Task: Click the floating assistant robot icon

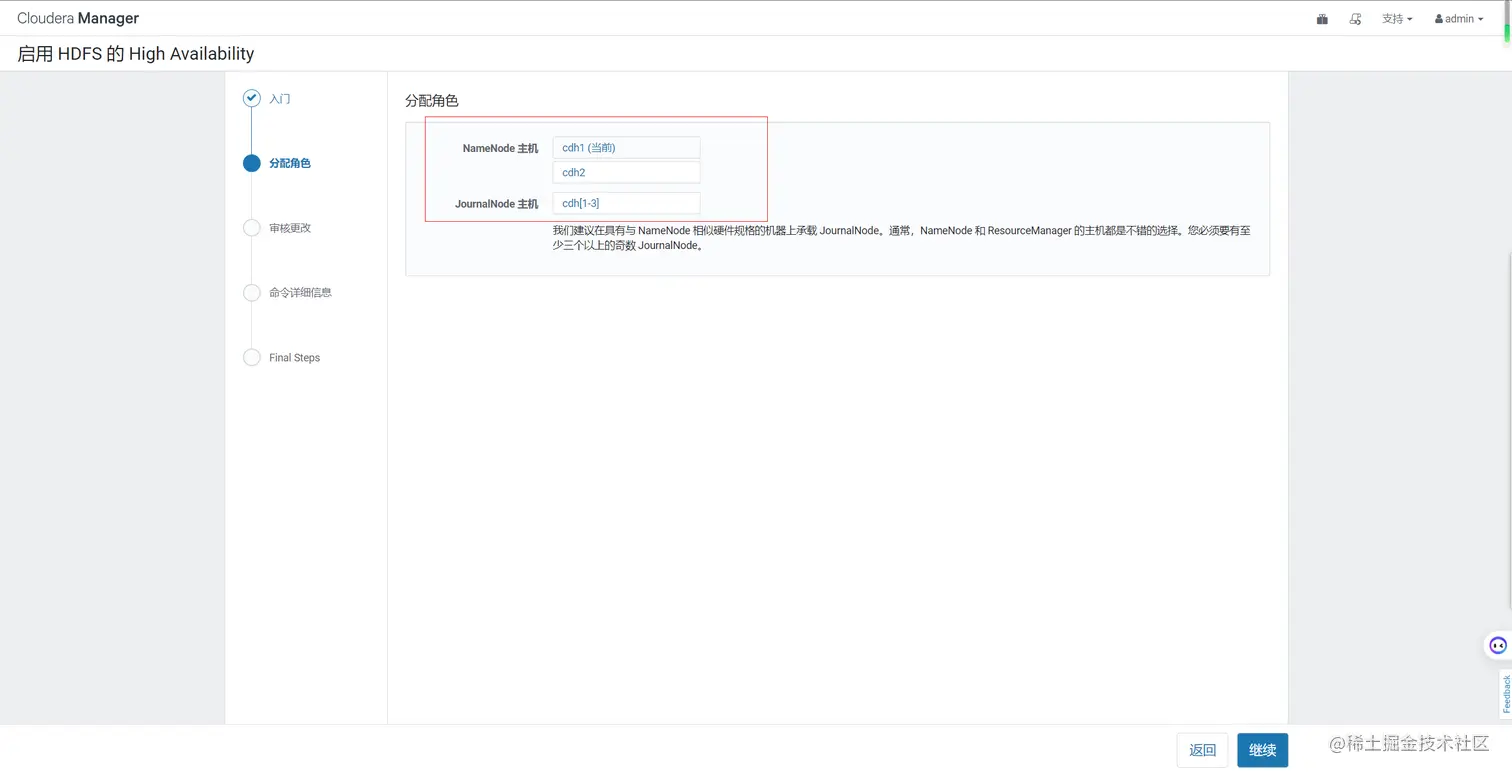Action: click(1498, 645)
